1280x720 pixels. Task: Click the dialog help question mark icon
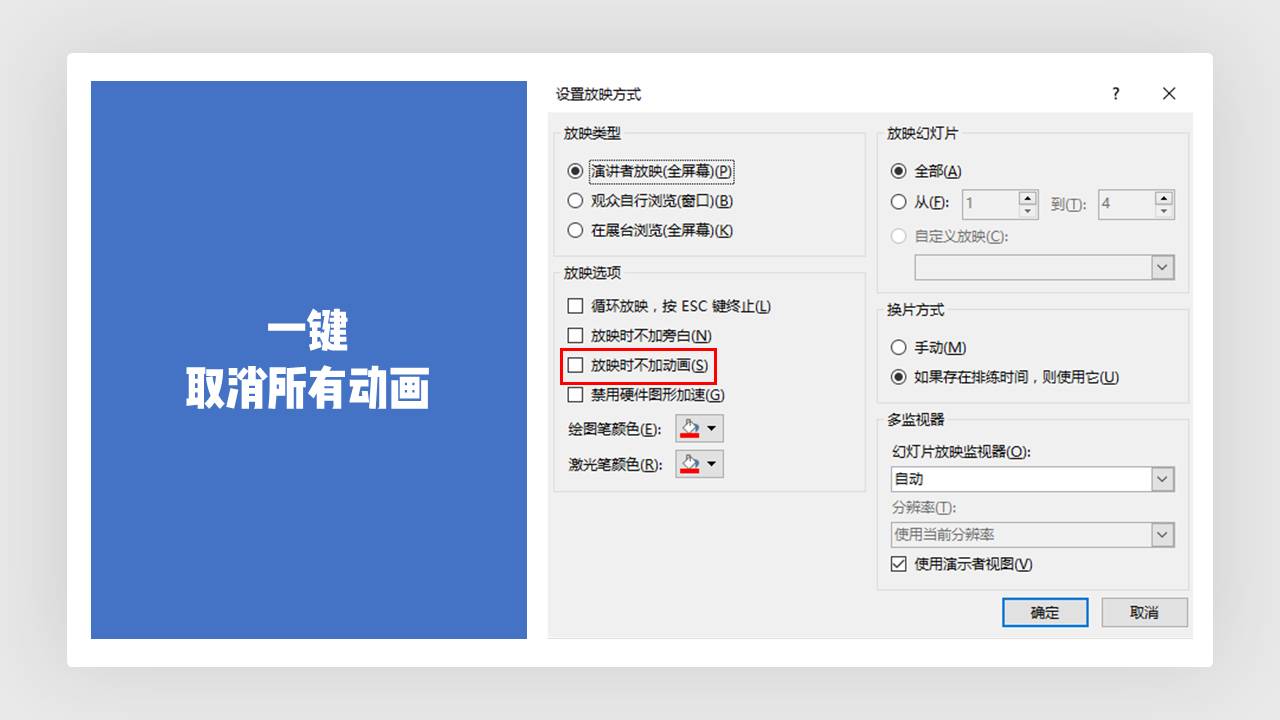pyautogui.click(x=1115, y=93)
